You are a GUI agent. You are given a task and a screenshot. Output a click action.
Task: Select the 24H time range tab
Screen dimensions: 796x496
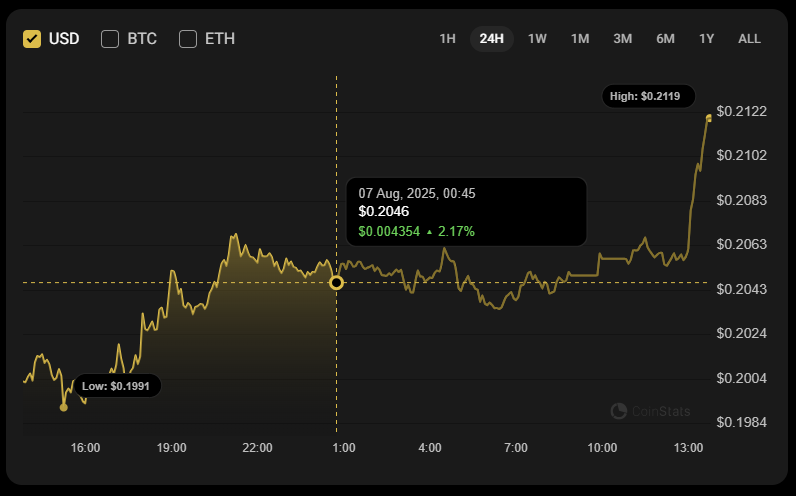[491, 39]
